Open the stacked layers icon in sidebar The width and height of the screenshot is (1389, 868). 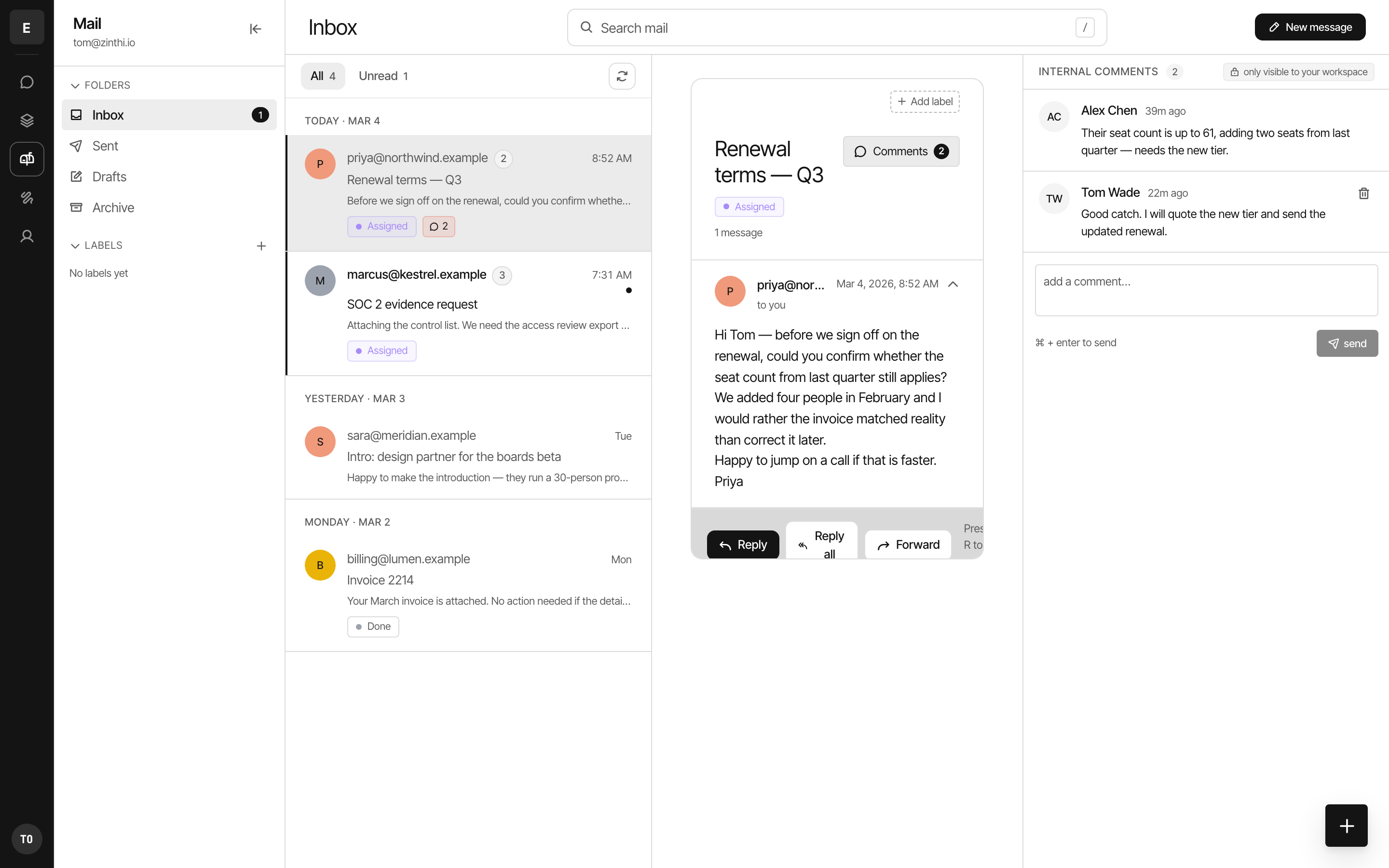27,121
